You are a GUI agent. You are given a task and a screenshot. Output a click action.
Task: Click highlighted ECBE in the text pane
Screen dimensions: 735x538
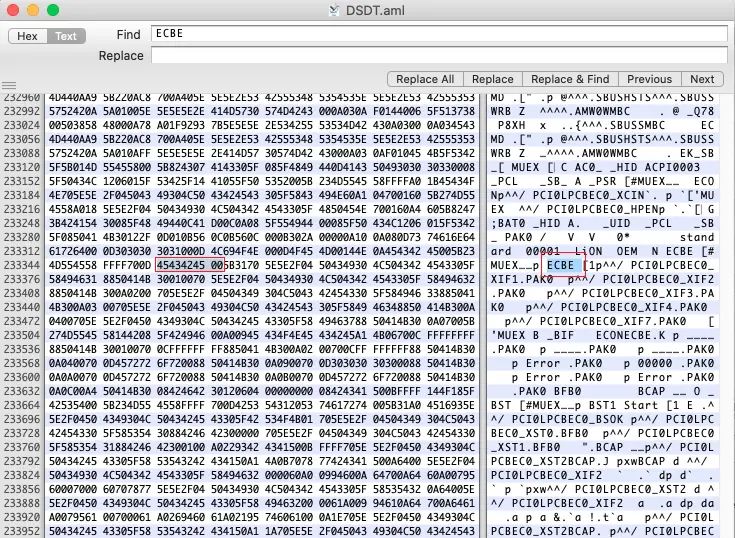pyautogui.click(x=561, y=265)
